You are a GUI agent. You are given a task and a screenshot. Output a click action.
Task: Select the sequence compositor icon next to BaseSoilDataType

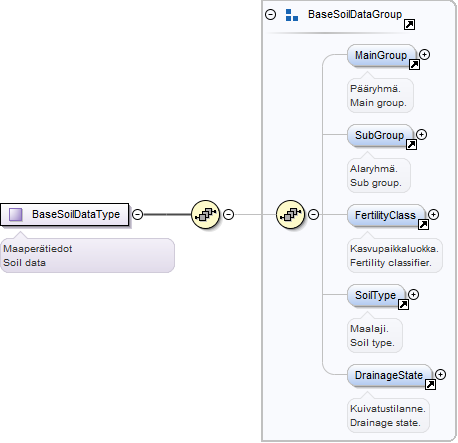tap(205, 214)
